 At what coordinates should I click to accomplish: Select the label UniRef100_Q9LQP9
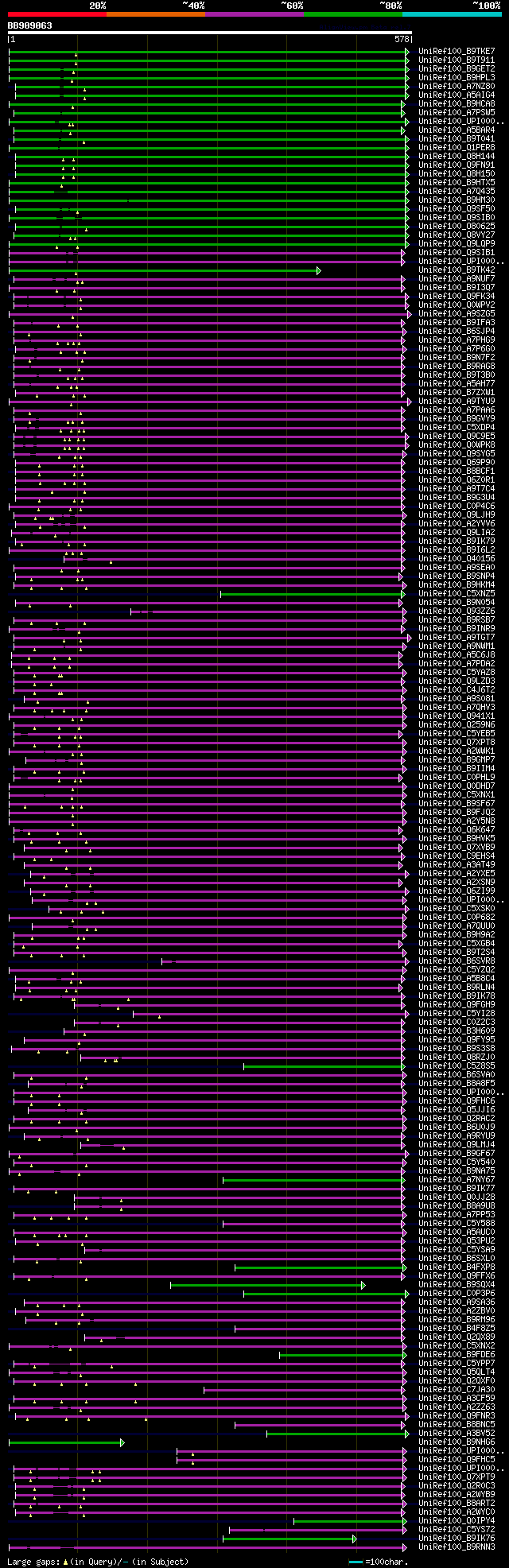pos(457,243)
